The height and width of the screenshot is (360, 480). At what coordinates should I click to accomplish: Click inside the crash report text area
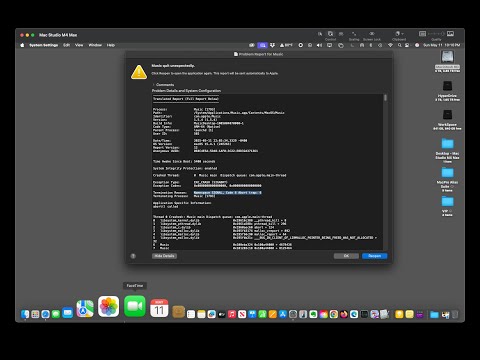coord(268,172)
